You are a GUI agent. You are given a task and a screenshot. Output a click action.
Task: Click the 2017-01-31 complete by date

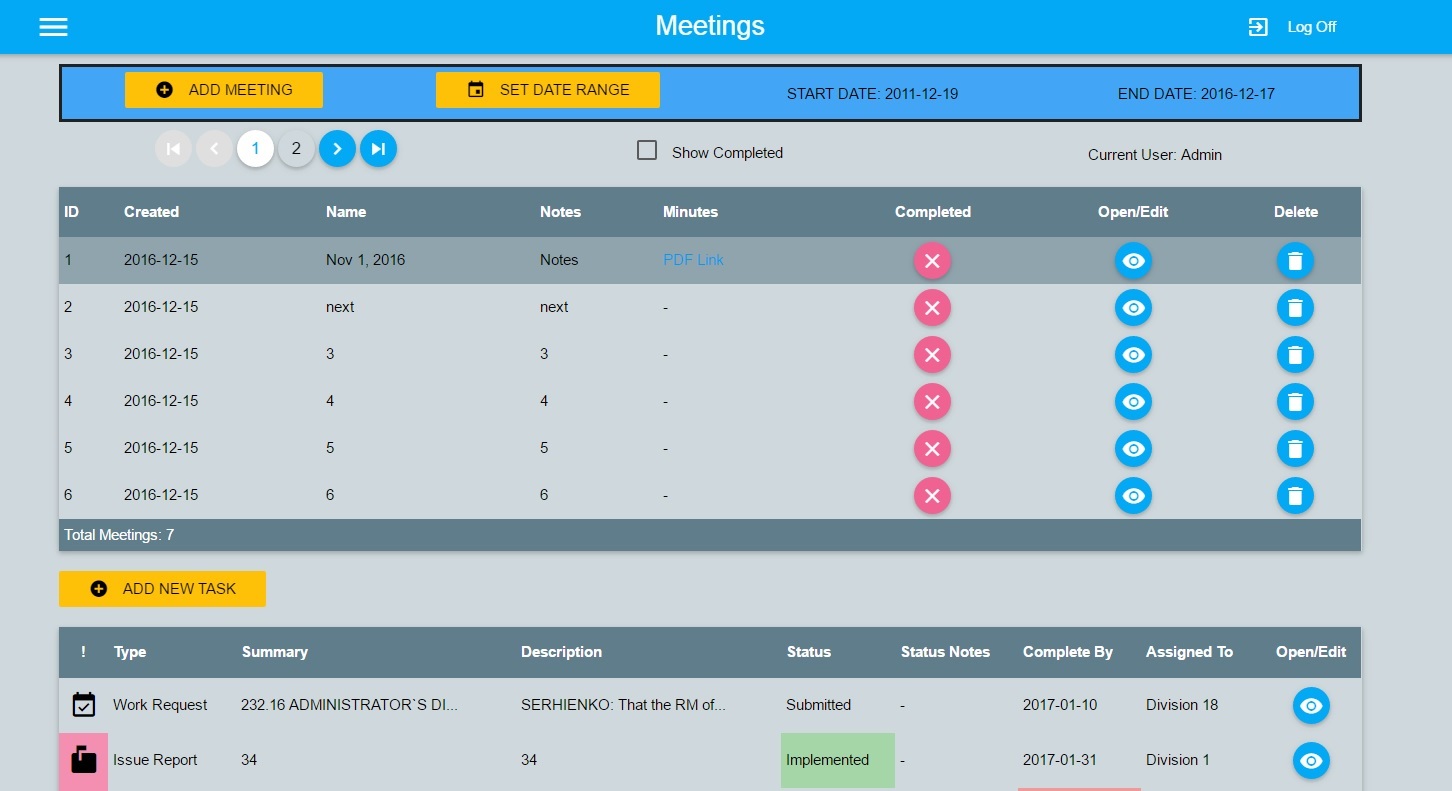coord(1060,760)
